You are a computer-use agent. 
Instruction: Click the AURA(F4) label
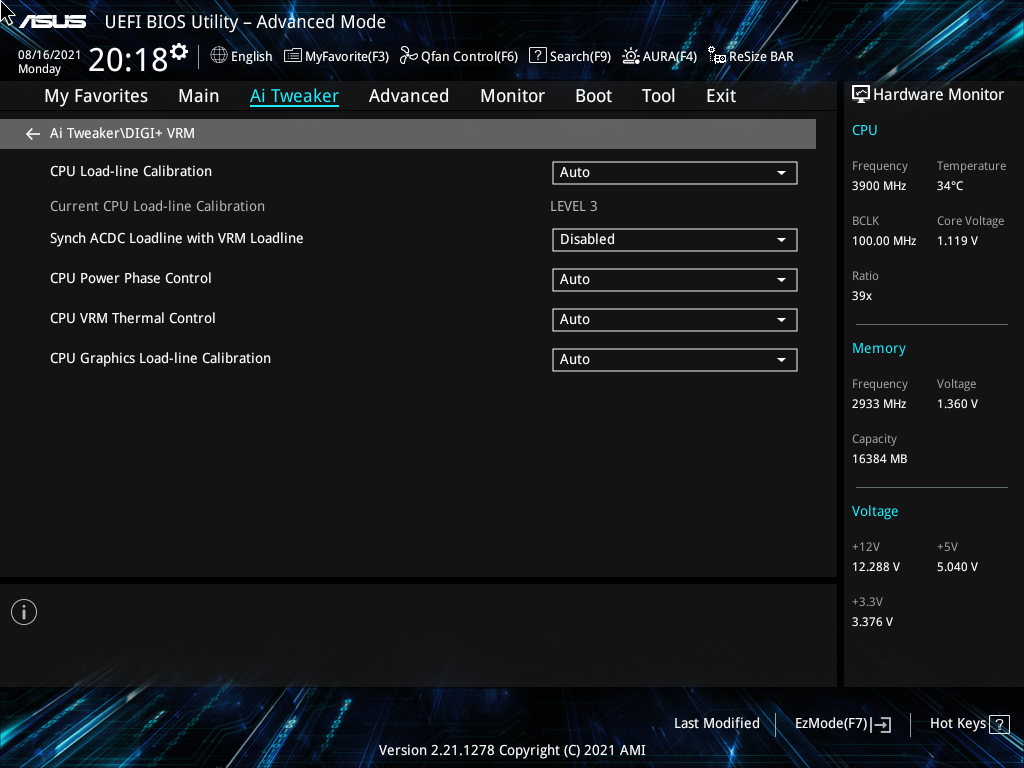coord(669,57)
